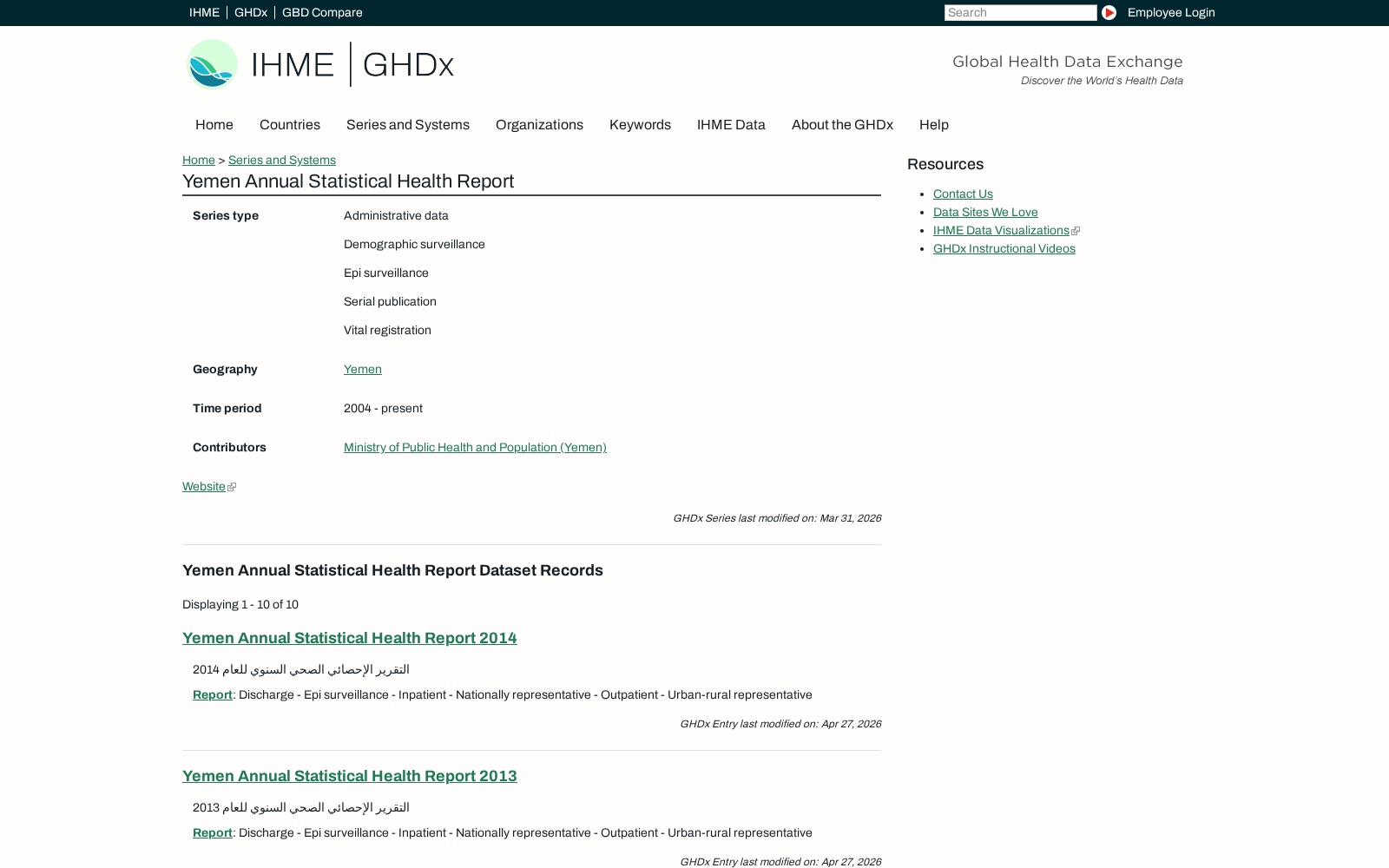The height and width of the screenshot is (868, 1389).
Task: Click 'Administrative data' series type
Action: click(x=396, y=215)
